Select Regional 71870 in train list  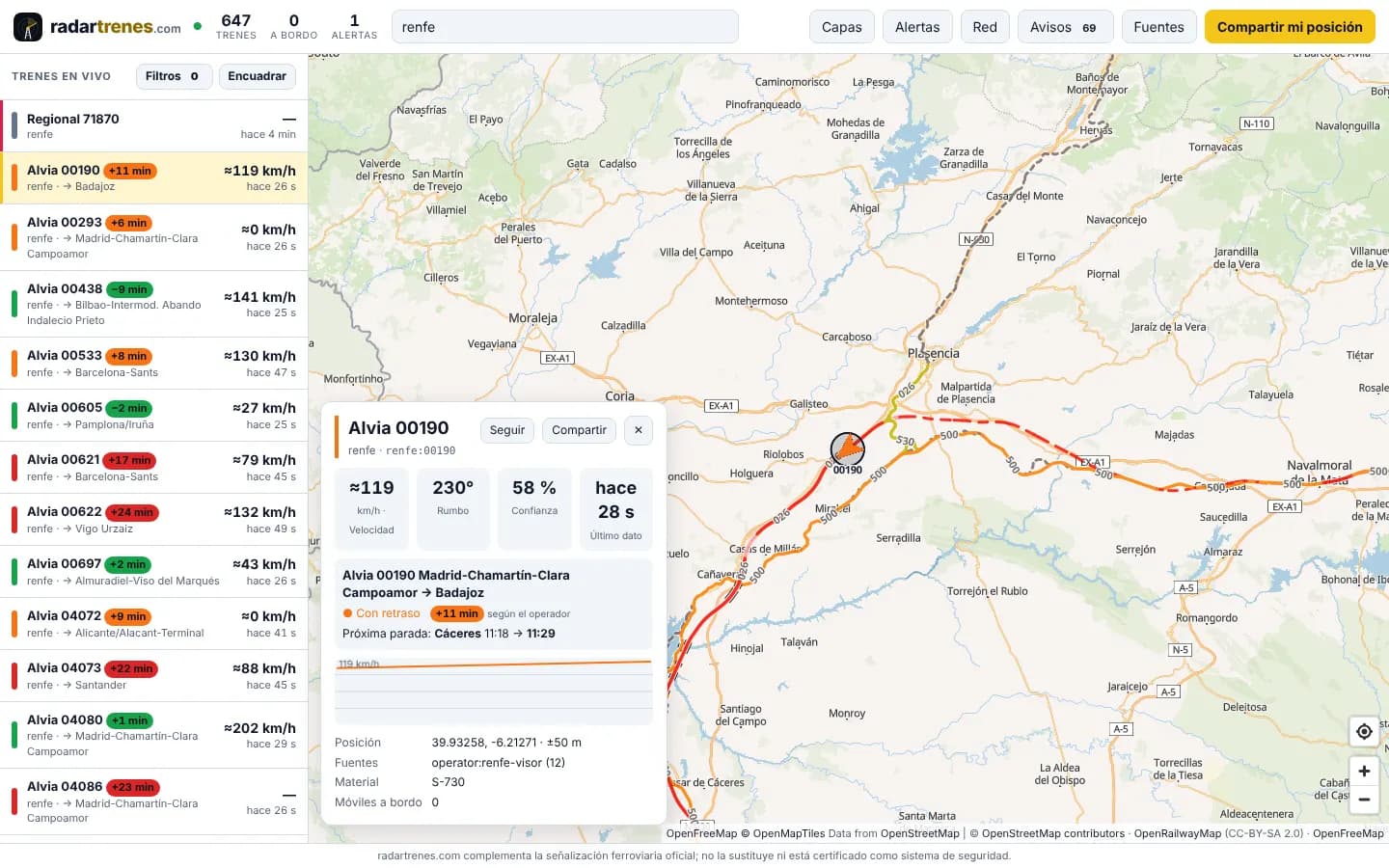pyautogui.click(x=154, y=126)
